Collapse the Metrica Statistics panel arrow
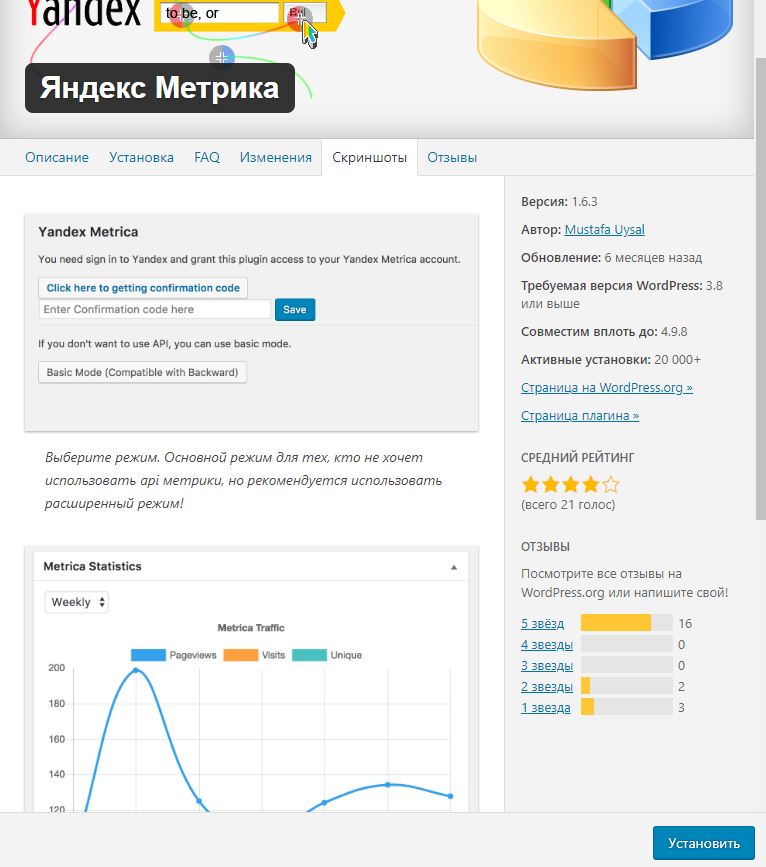766x867 pixels. point(453,567)
